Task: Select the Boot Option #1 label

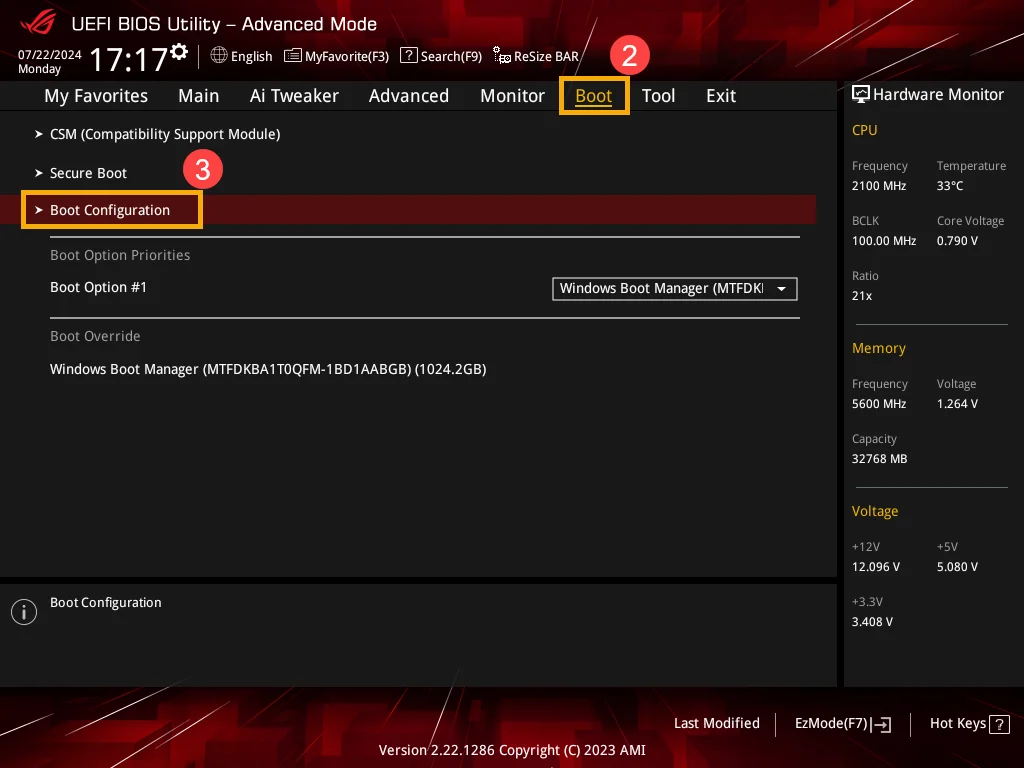Action: (98, 287)
